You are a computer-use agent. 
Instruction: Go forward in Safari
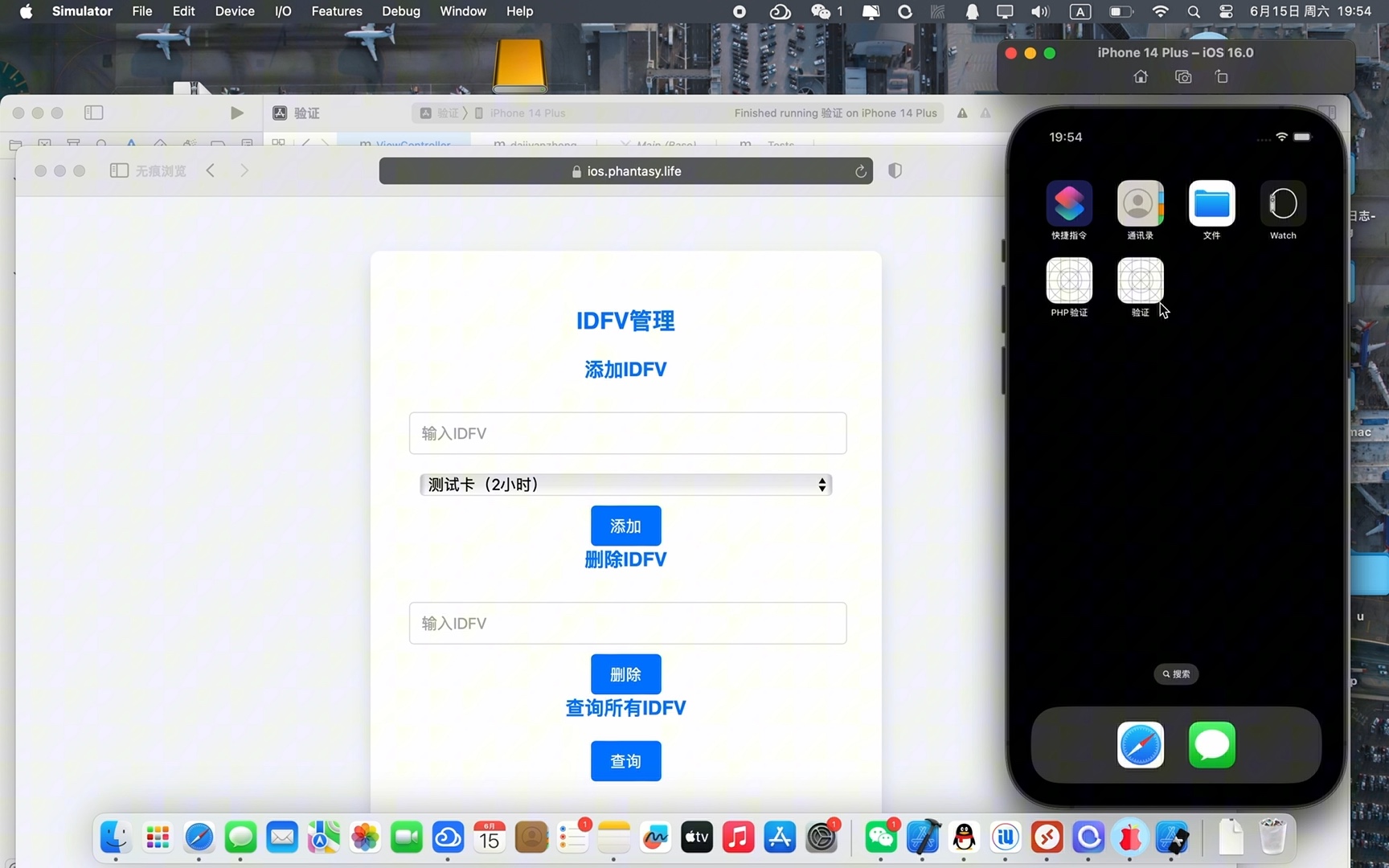pos(244,170)
